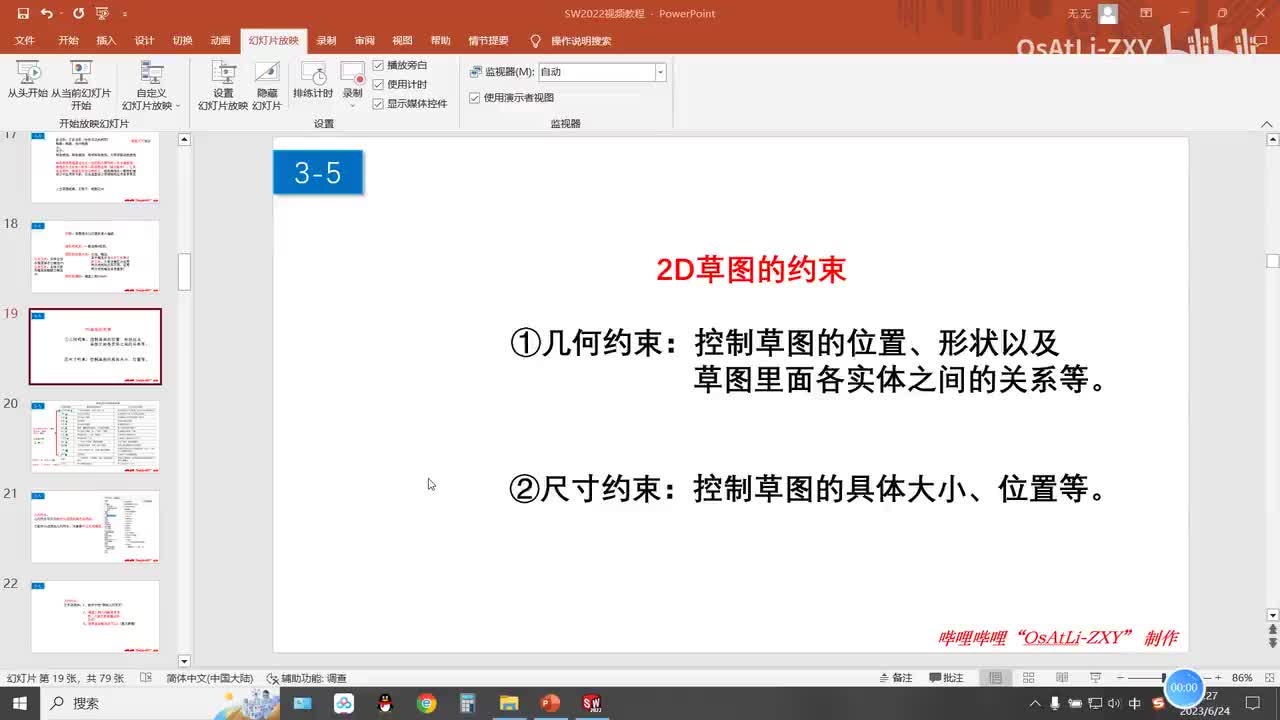Click the main pane scroll-down arrow

click(1272, 615)
